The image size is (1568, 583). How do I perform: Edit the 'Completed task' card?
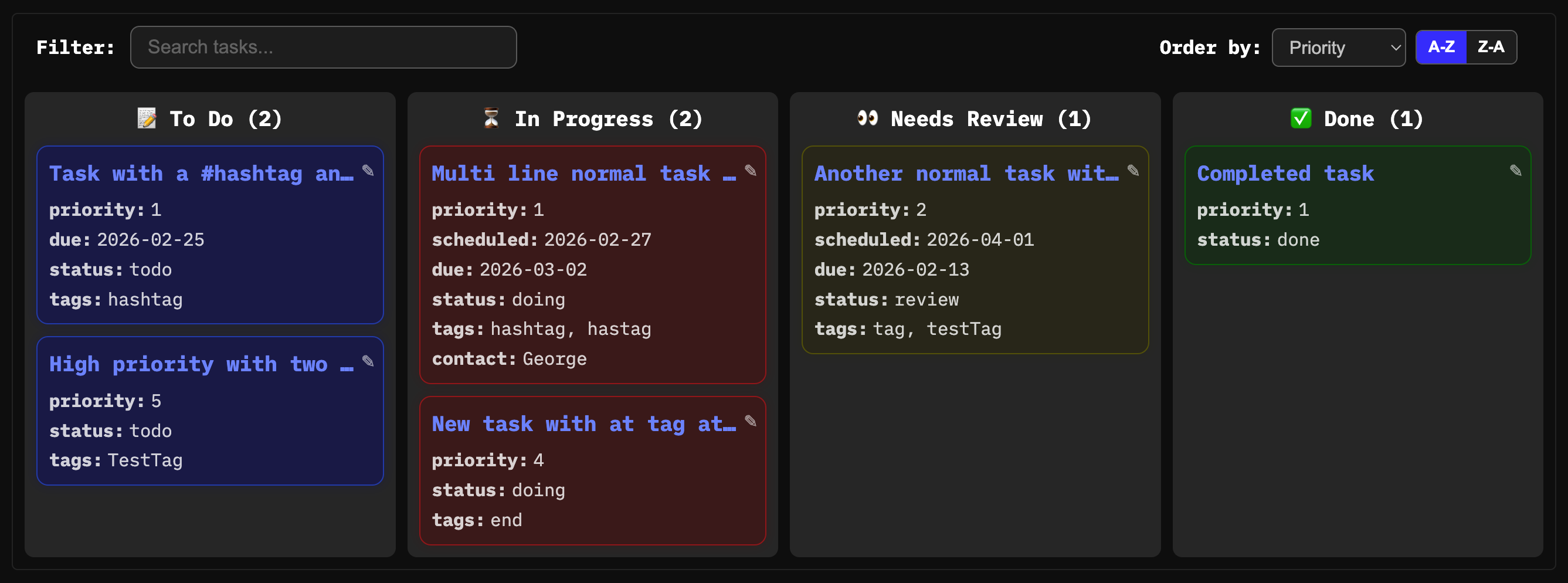click(x=1516, y=171)
